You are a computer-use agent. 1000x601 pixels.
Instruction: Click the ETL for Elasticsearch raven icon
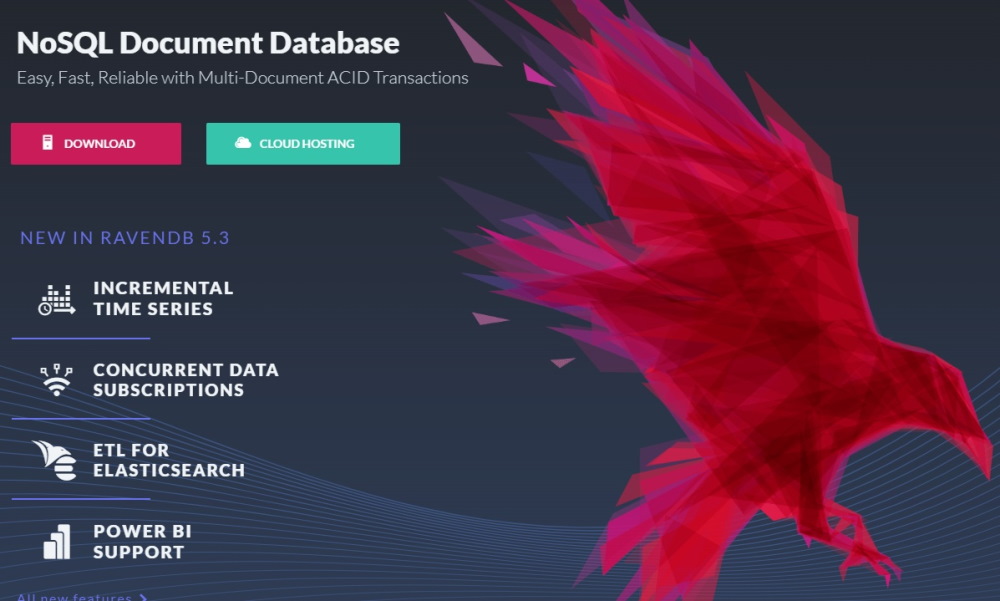pyautogui.click(x=55, y=460)
